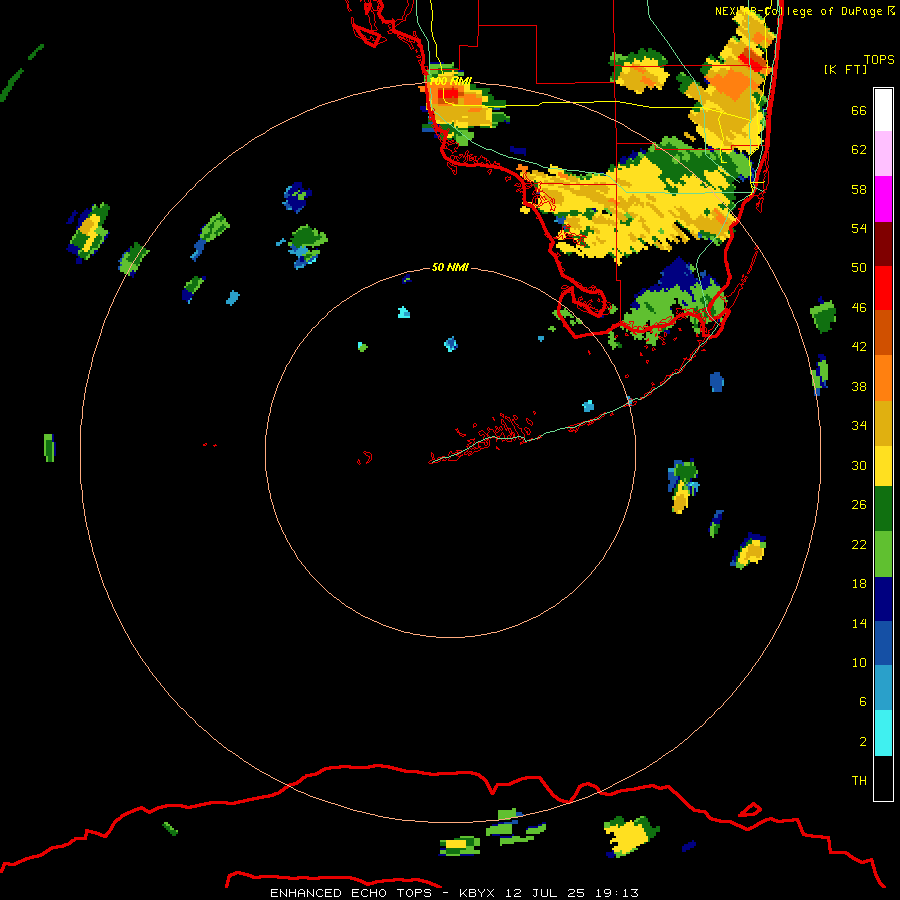Click the bright yellow legend swatch
900x900 pixels.
[883, 465]
